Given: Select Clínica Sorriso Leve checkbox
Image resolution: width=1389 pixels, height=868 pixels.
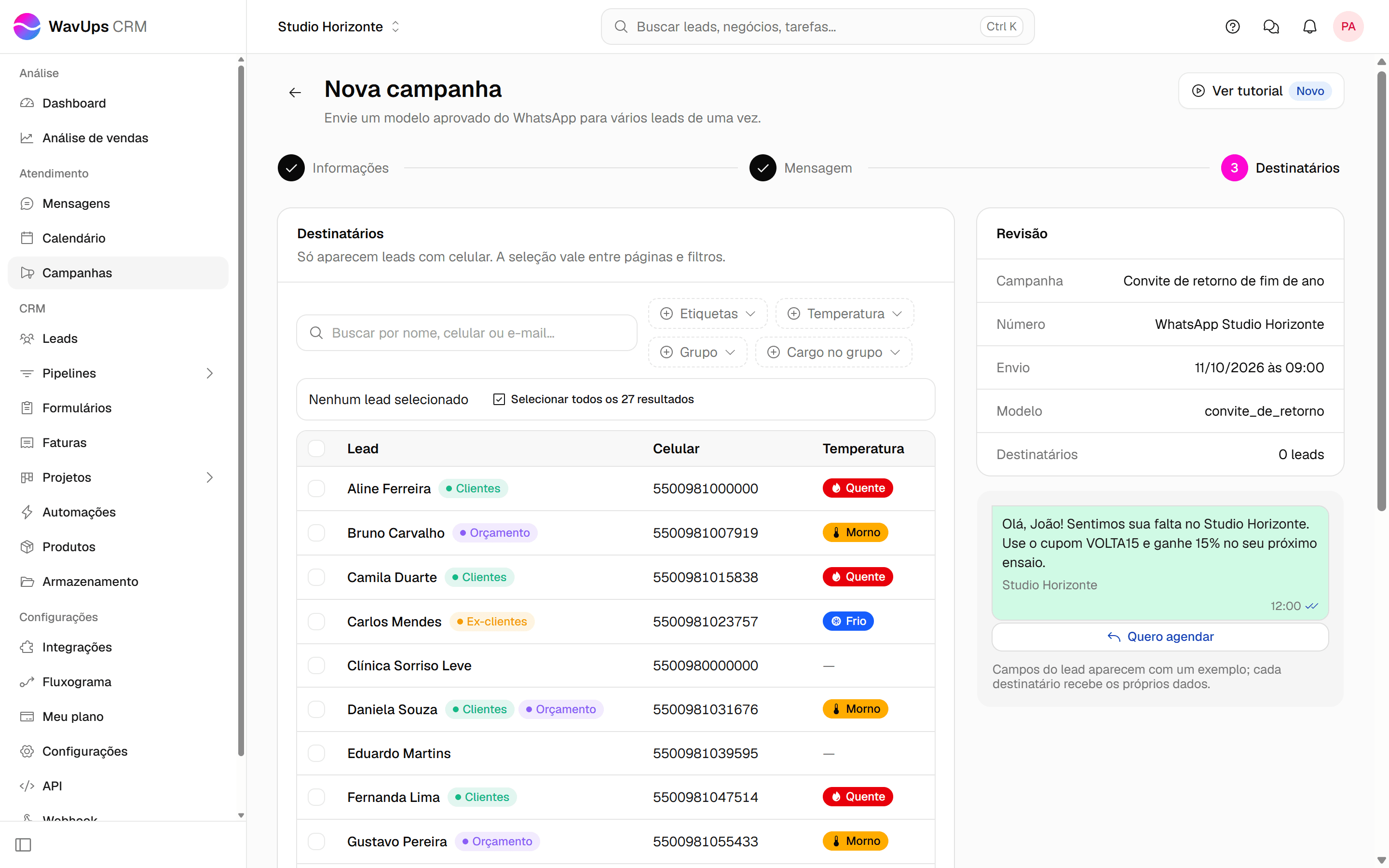Looking at the screenshot, I should coord(316,665).
